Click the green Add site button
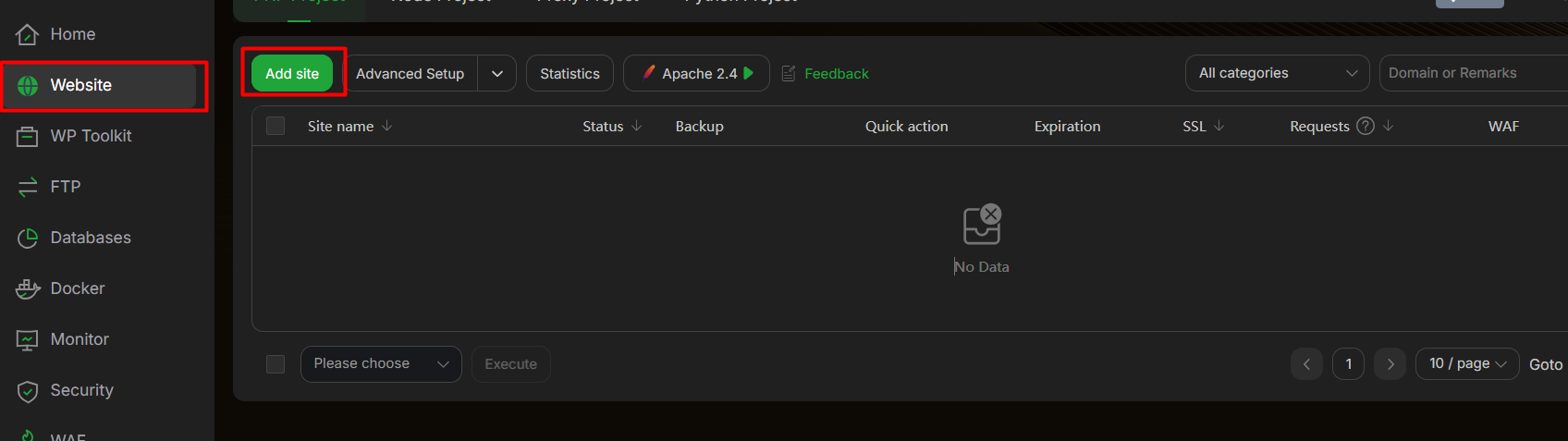This screenshot has height=441, width=1568. coord(292,74)
